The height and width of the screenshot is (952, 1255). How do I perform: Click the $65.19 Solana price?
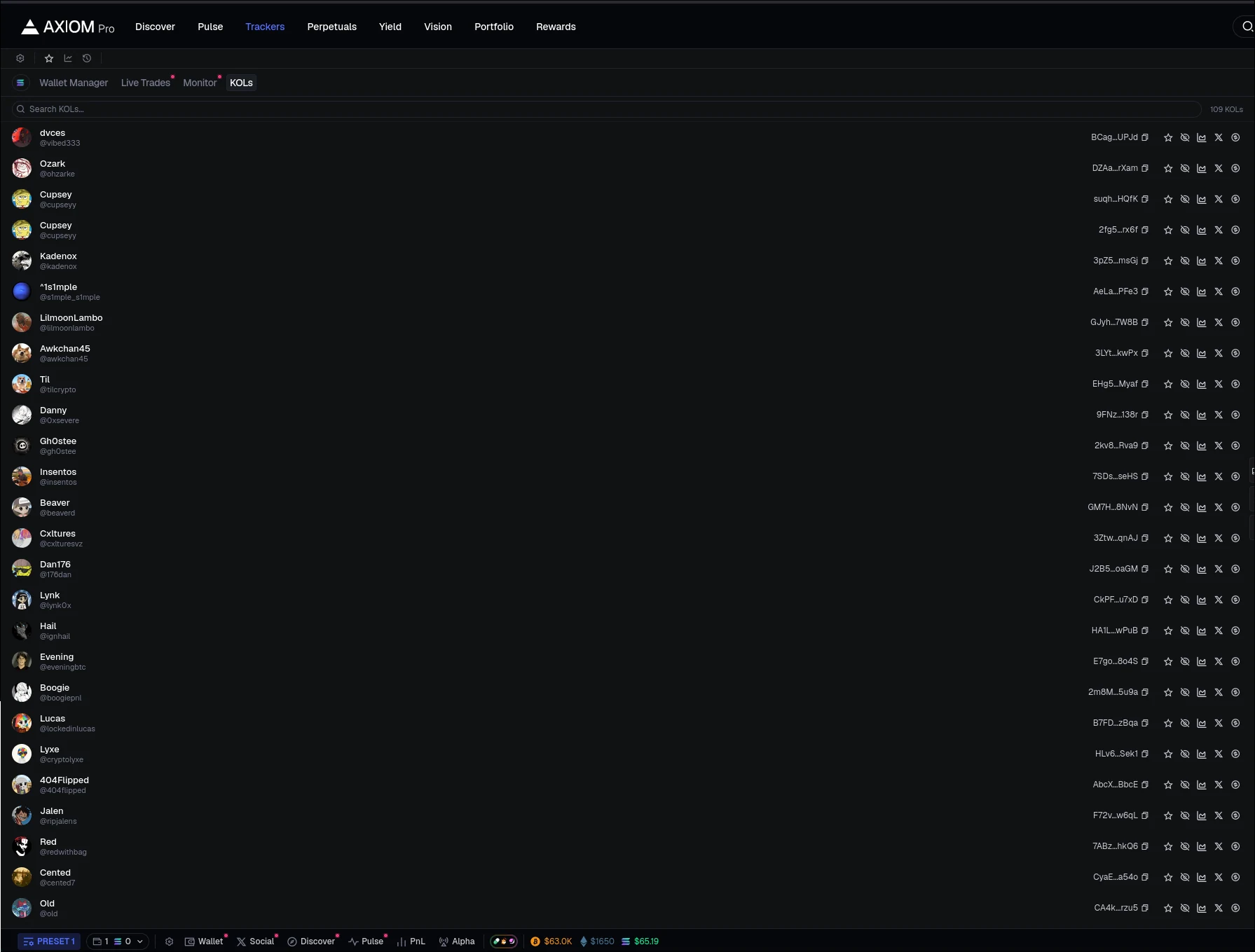click(640, 941)
